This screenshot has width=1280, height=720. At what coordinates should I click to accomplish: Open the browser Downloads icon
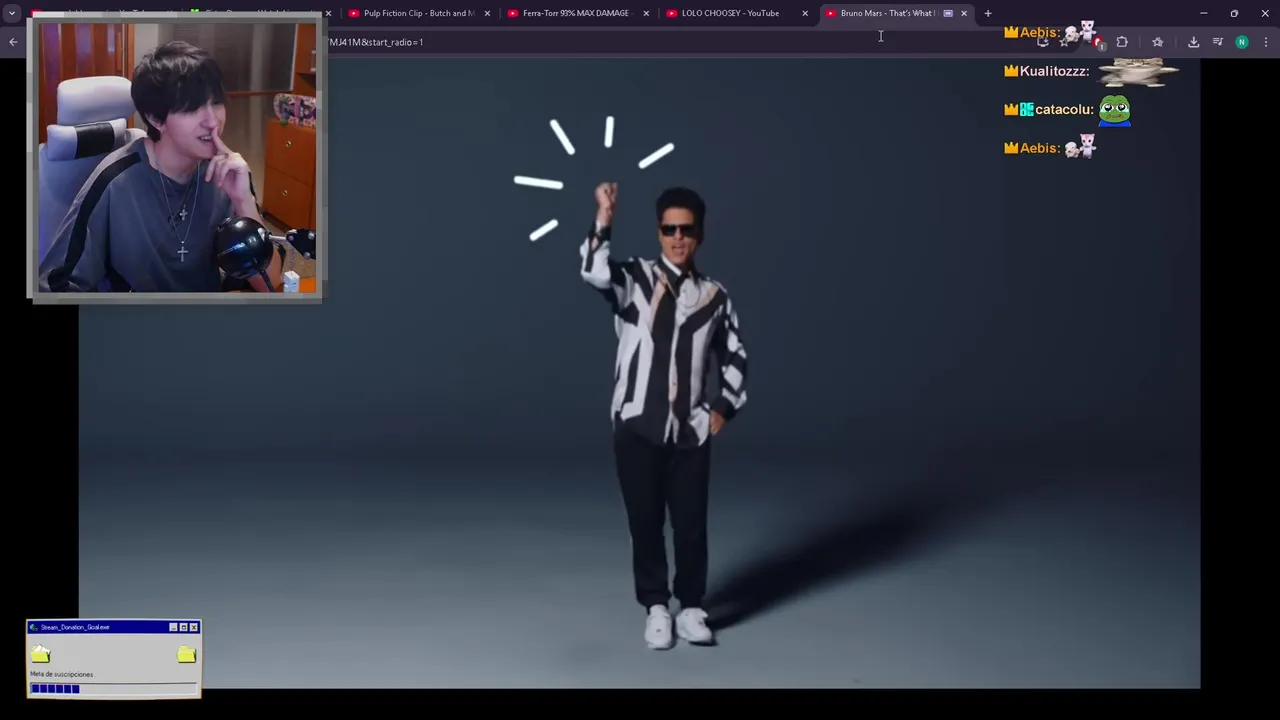1193,42
